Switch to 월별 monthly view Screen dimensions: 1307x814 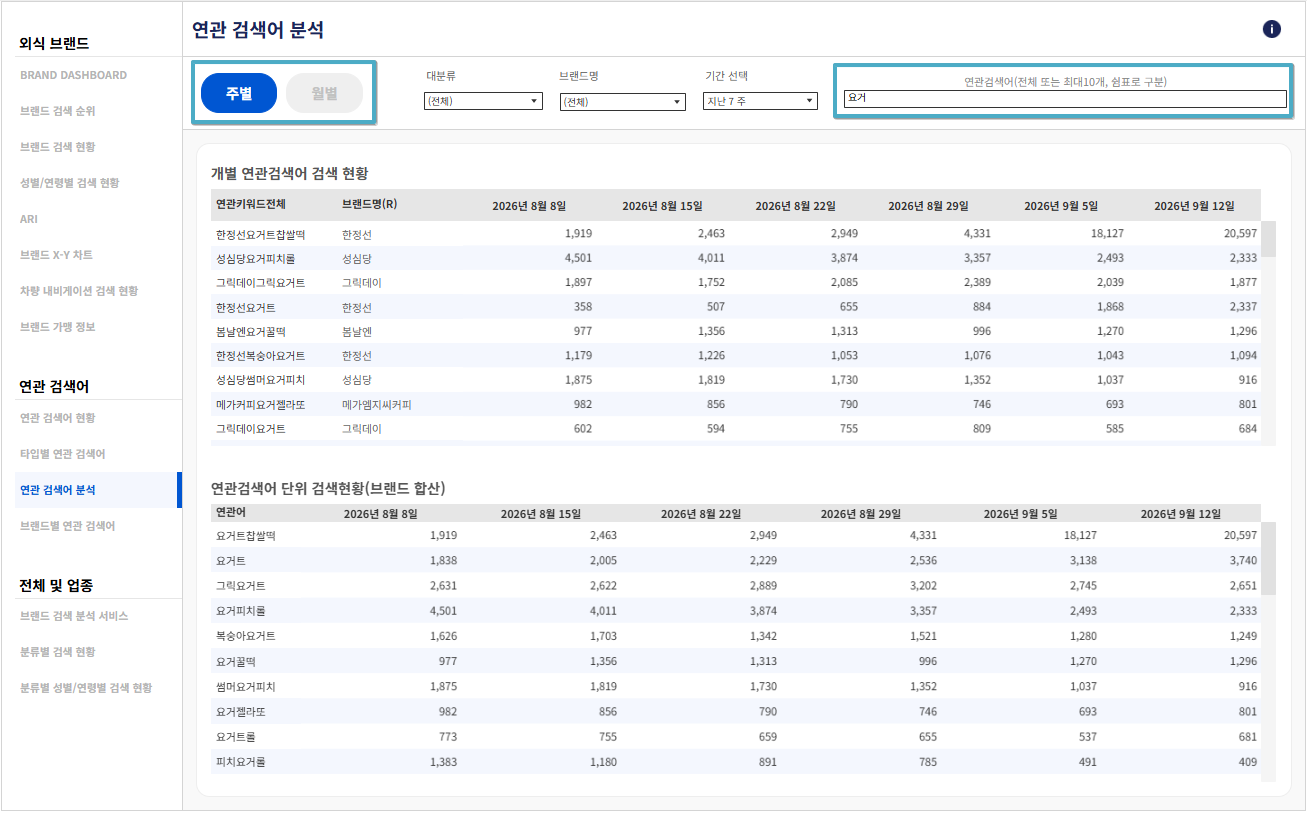(324, 93)
